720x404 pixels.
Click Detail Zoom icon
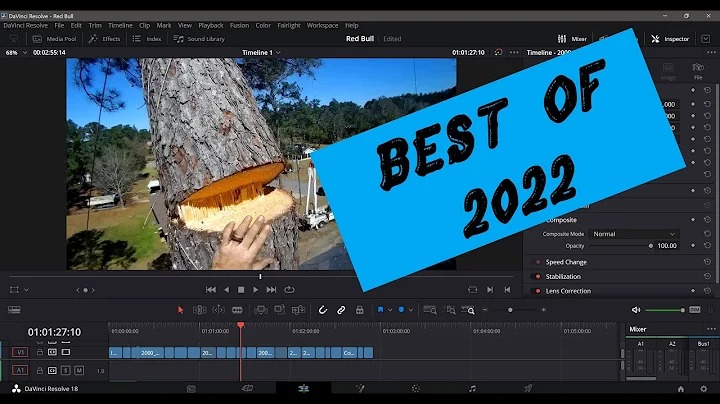[x=450, y=310]
